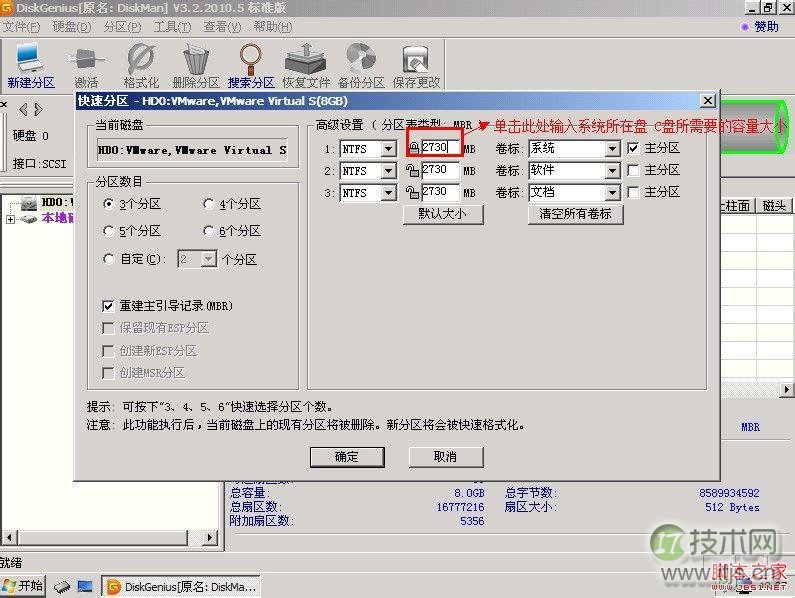Click left panel scrollbar right arrow
795x598 pixels.
[x=210, y=537]
